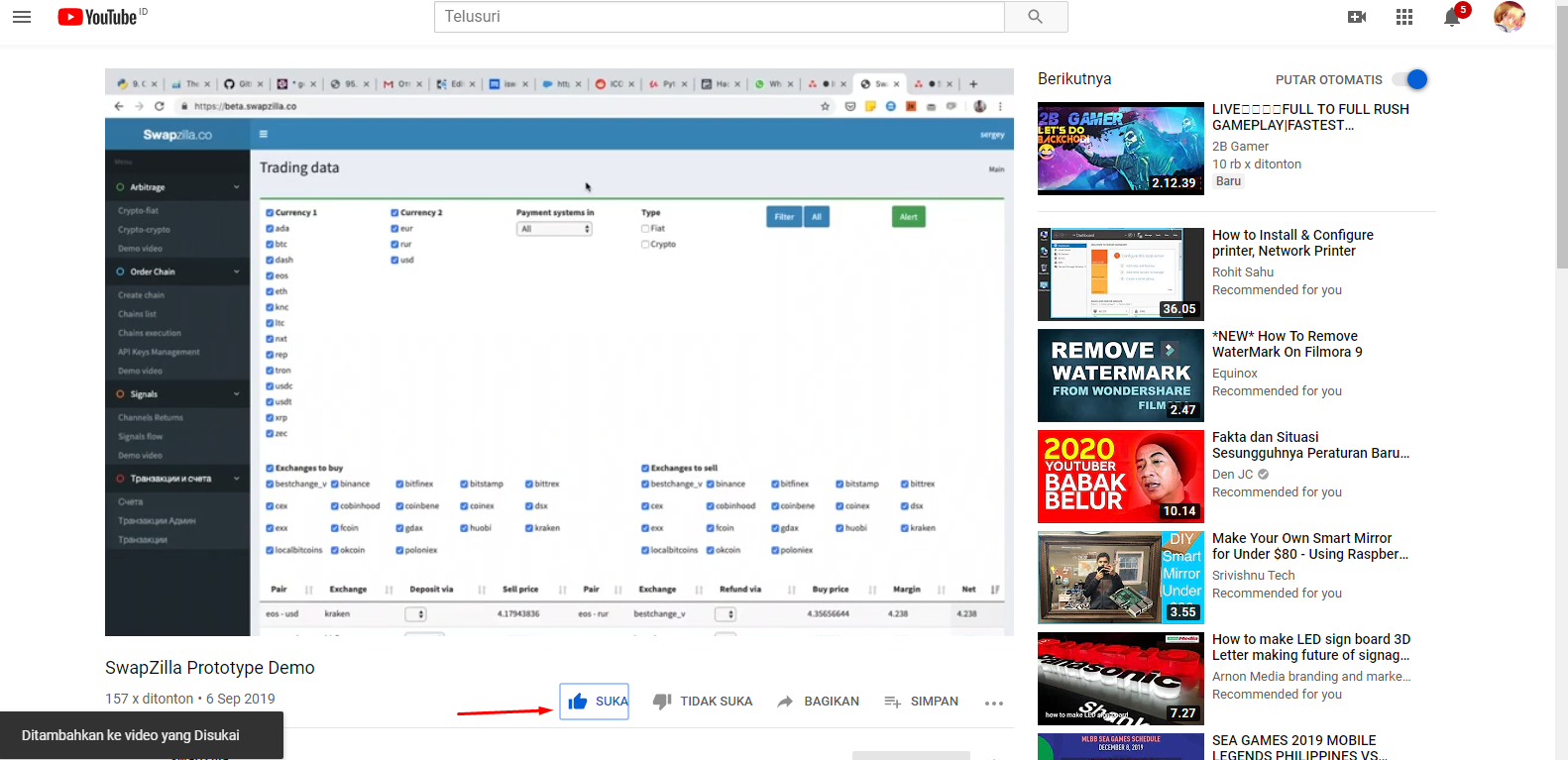Open 'Make Your Own Smart Mirror' title
Screen dimensions: 1568x760
(1310, 546)
